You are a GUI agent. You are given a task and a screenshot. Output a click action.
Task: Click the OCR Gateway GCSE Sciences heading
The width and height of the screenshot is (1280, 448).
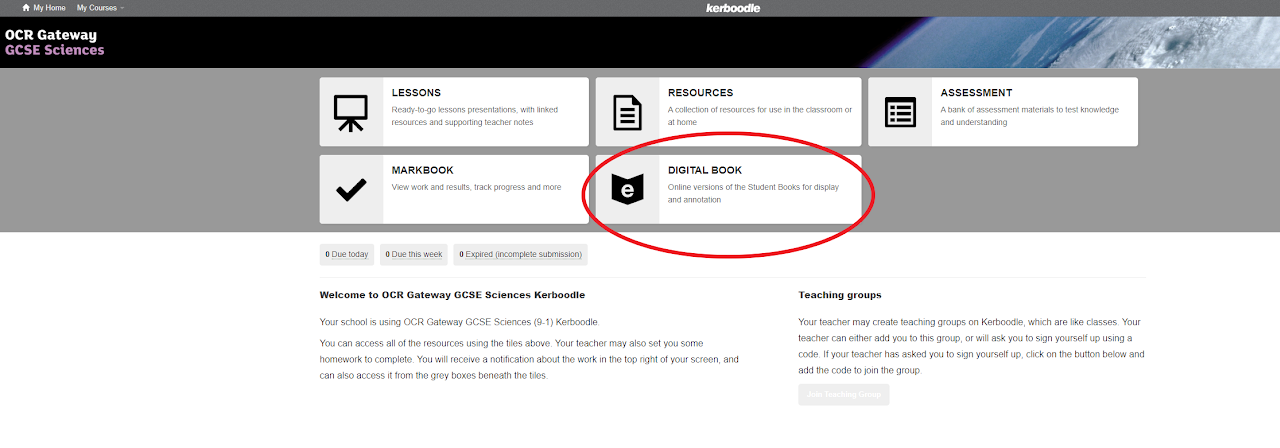pyautogui.click(x=55, y=42)
